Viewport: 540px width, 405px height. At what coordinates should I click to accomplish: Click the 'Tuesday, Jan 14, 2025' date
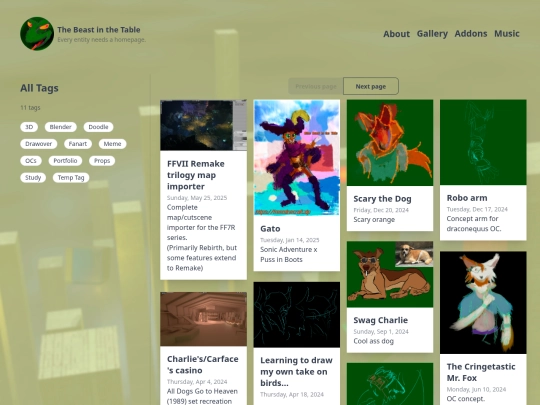tap(290, 240)
